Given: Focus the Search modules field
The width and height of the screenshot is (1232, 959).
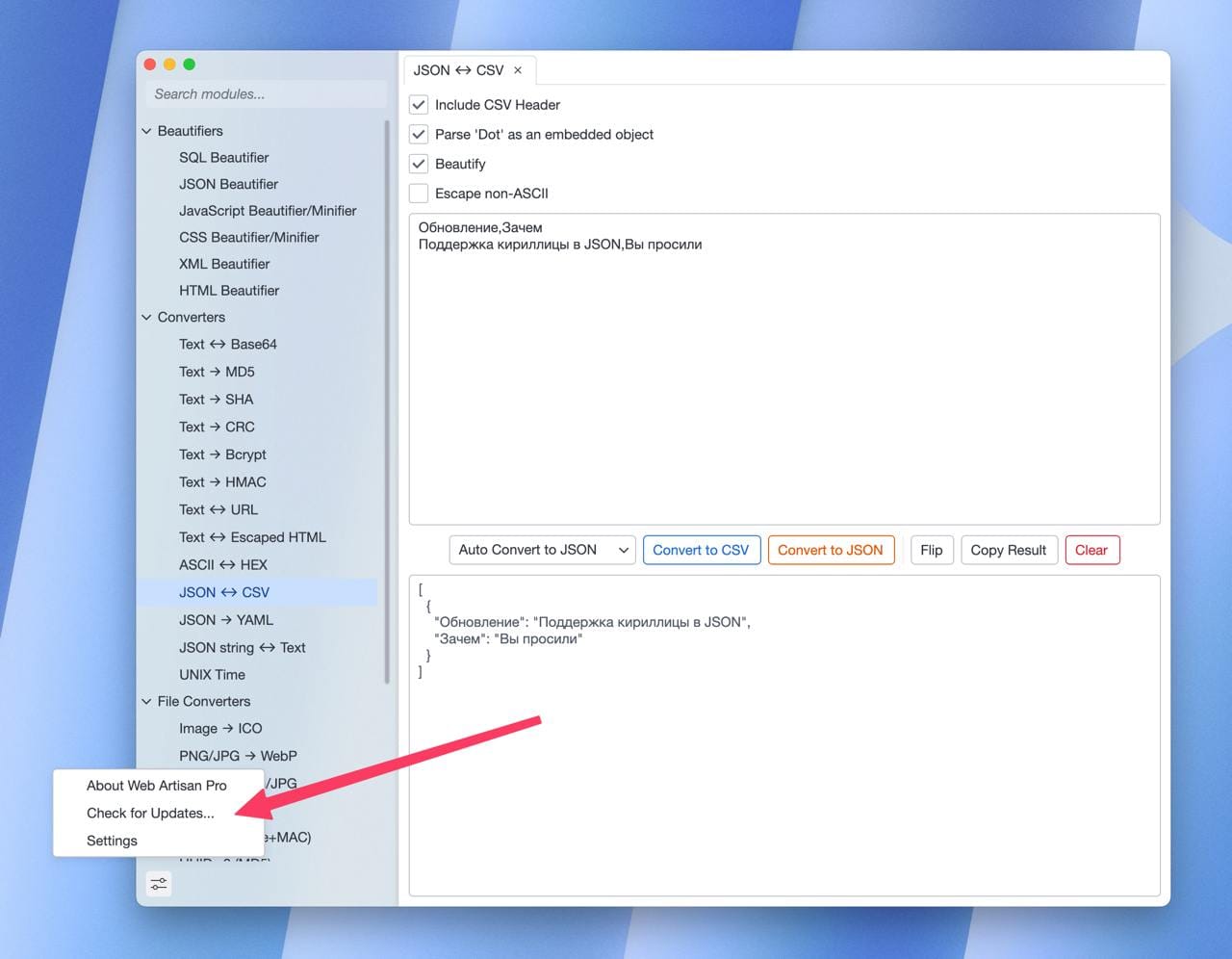Looking at the screenshot, I should click(x=265, y=94).
